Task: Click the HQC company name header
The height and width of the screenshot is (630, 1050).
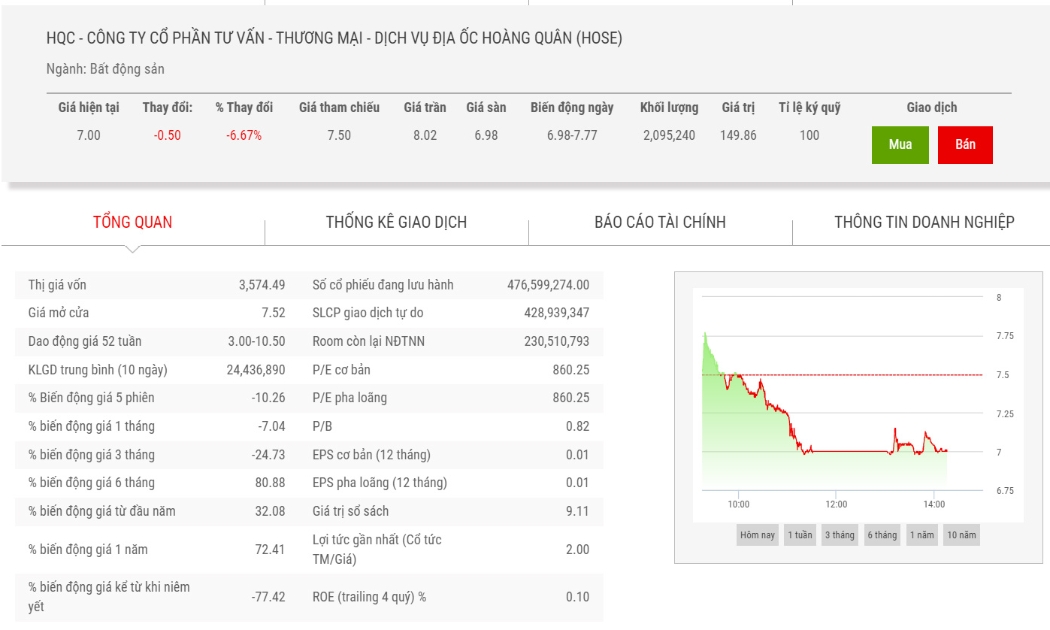Action: pyautogui.click(x=334, y=38)
